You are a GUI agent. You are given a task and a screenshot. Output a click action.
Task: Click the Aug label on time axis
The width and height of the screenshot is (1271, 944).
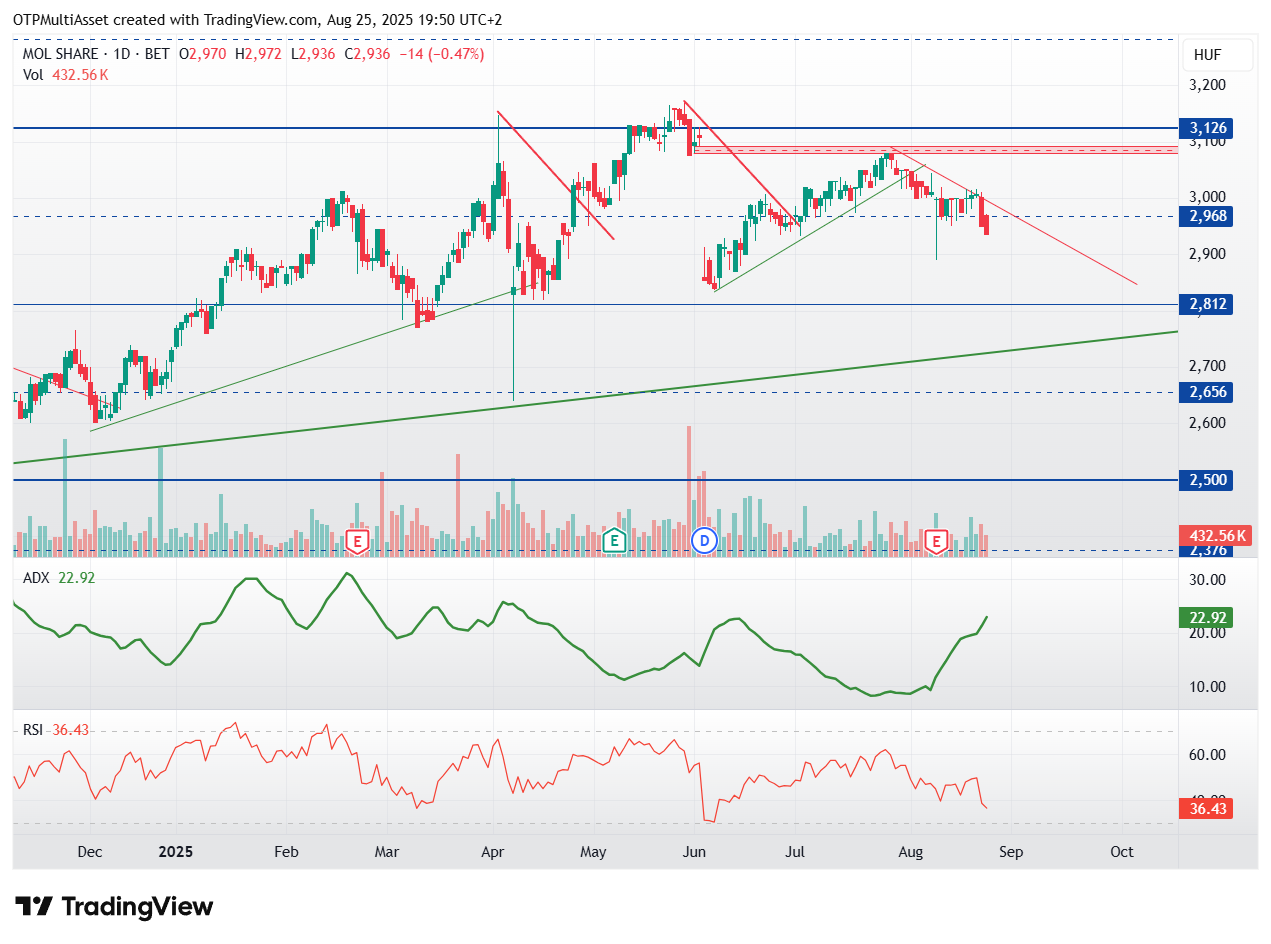coord(909,852)
